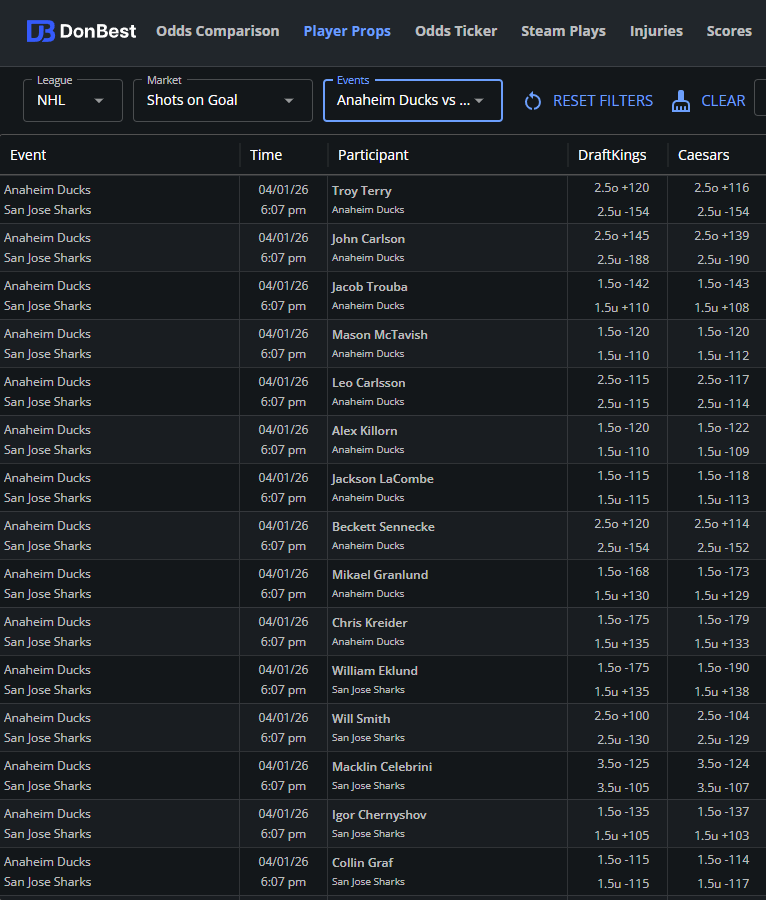Click the CLEAR button text
The height and width of the screenshot is (900, 766).
pos(723,101)
